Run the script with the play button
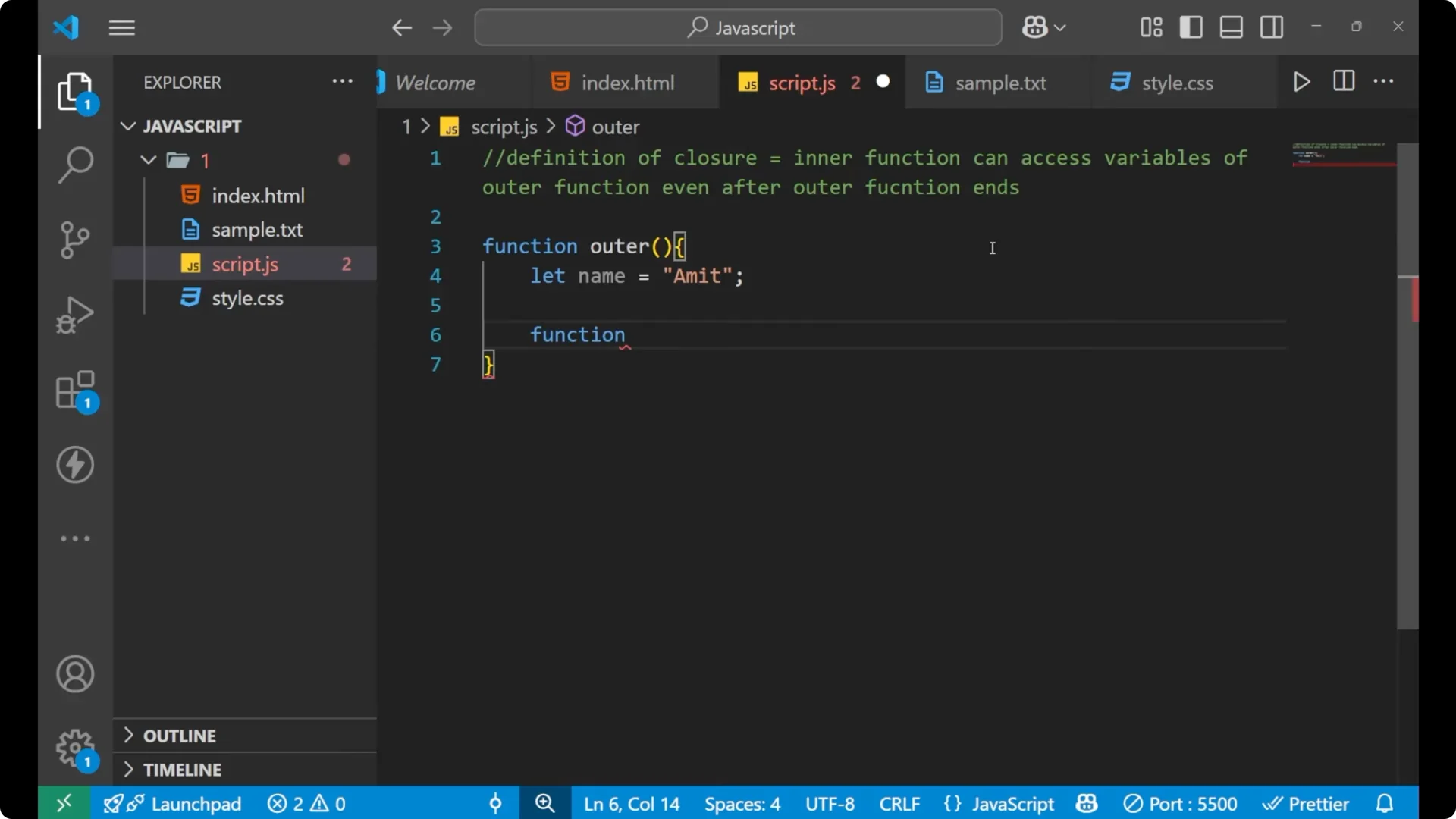Viewport: 1456px width, 819px height. (1301, 81)
